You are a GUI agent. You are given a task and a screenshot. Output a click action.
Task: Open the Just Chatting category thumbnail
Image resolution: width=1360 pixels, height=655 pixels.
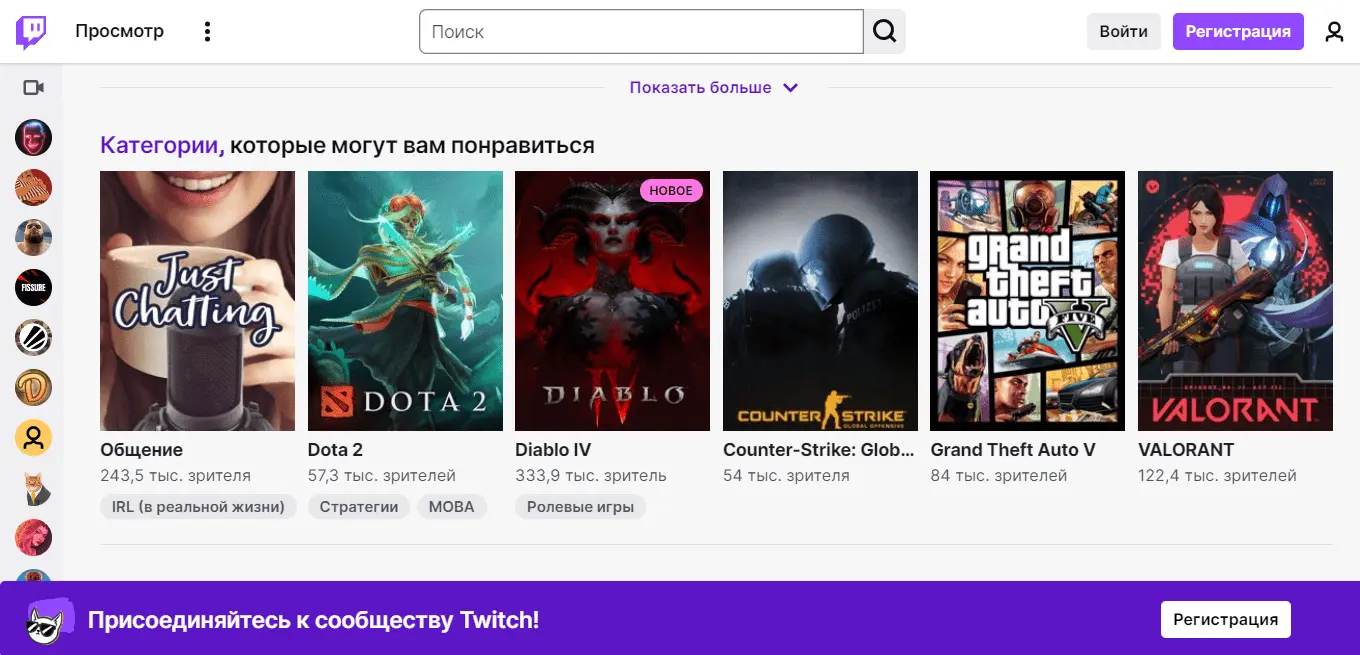[x=198, y=301]
